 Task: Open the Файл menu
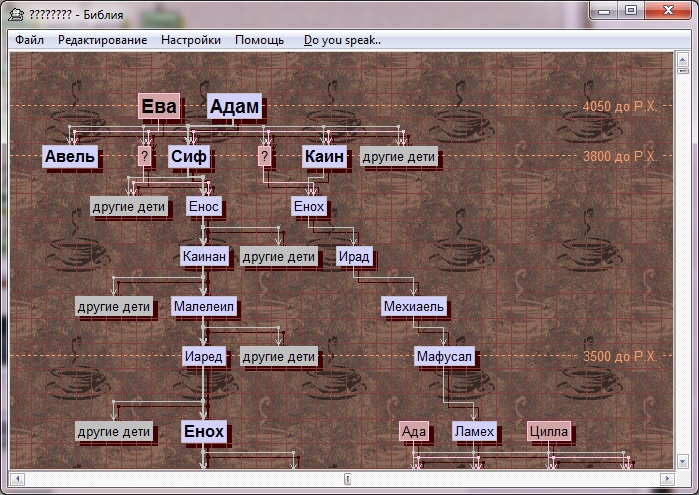29,40
